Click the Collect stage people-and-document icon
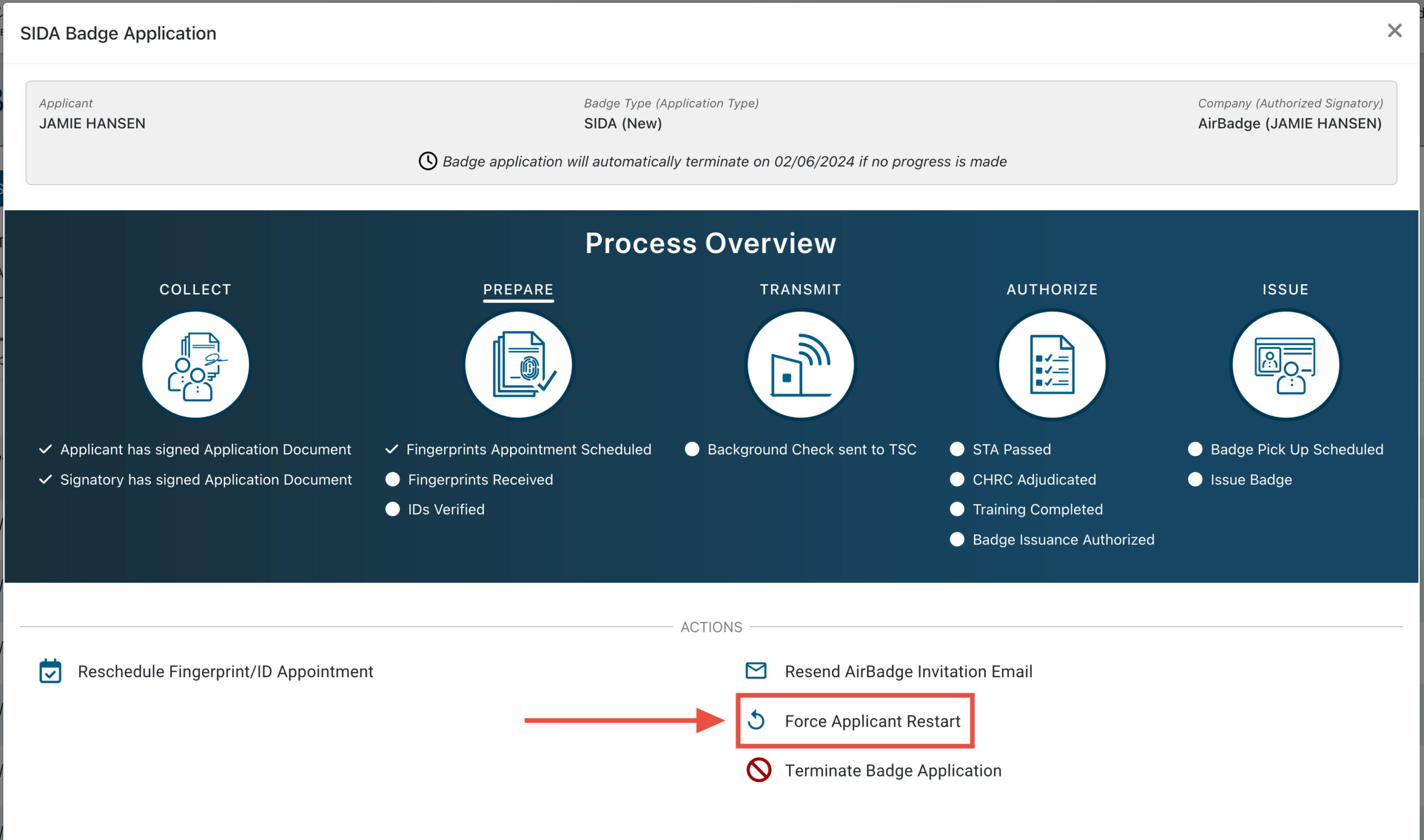The height and width of the screenshot is (840, 1424). 195,365
